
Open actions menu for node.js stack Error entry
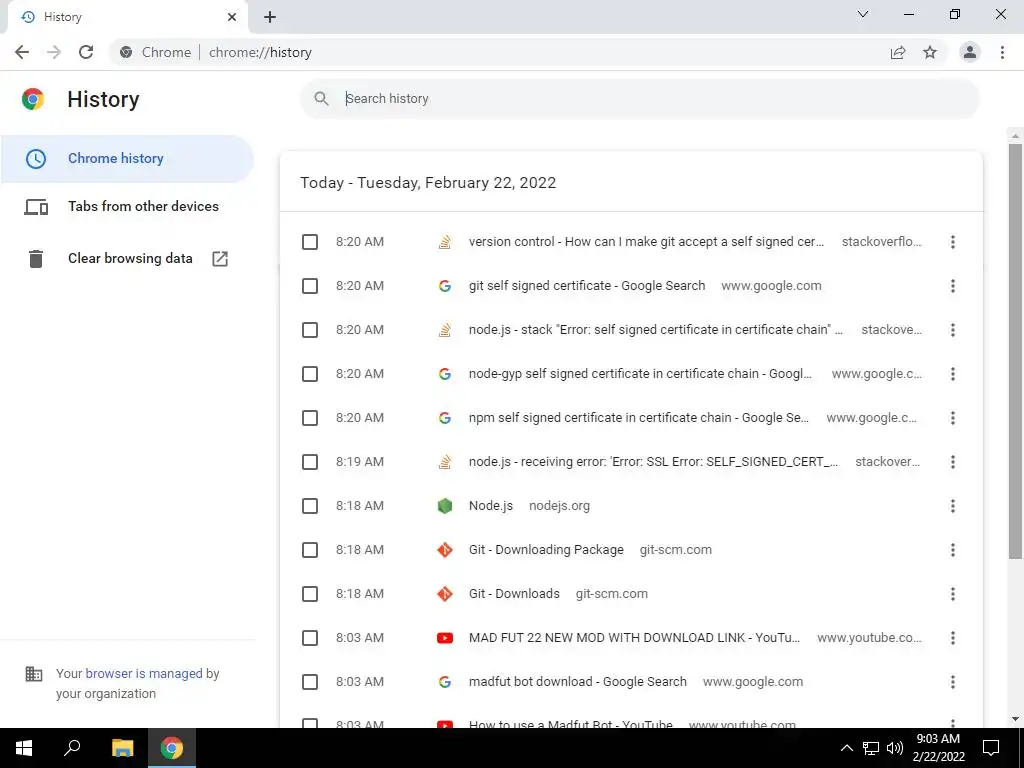953,330
